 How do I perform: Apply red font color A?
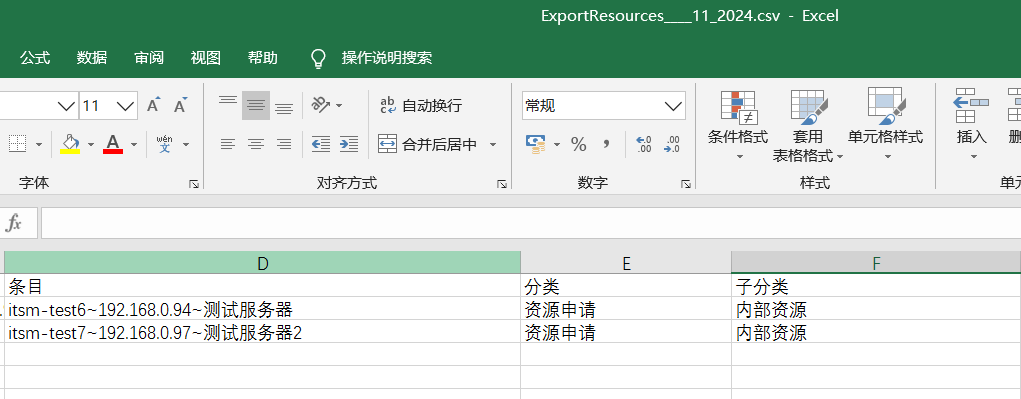click(x=113, y=143)
